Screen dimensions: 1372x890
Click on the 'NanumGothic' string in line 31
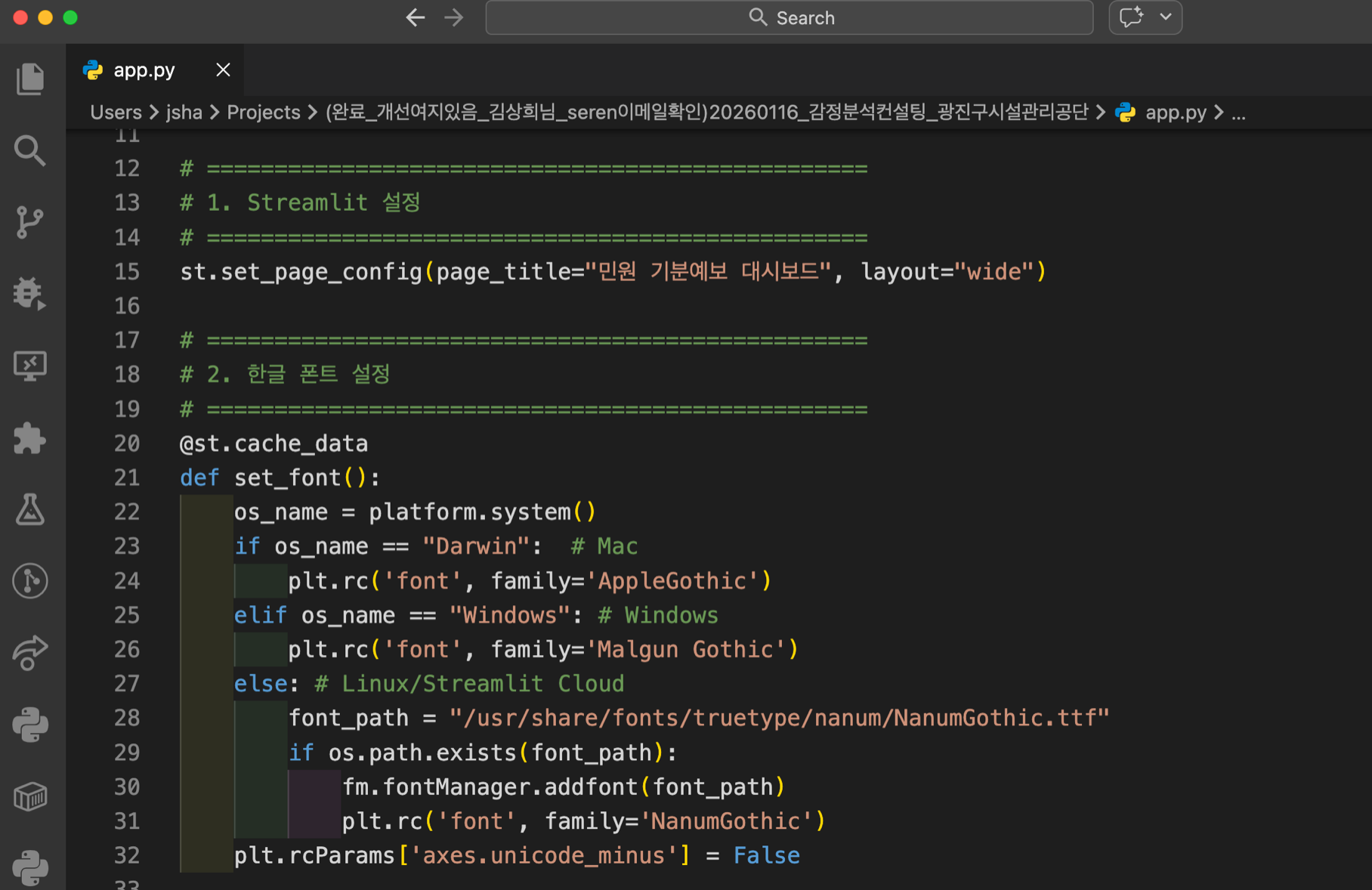click(x=726, y=821)
